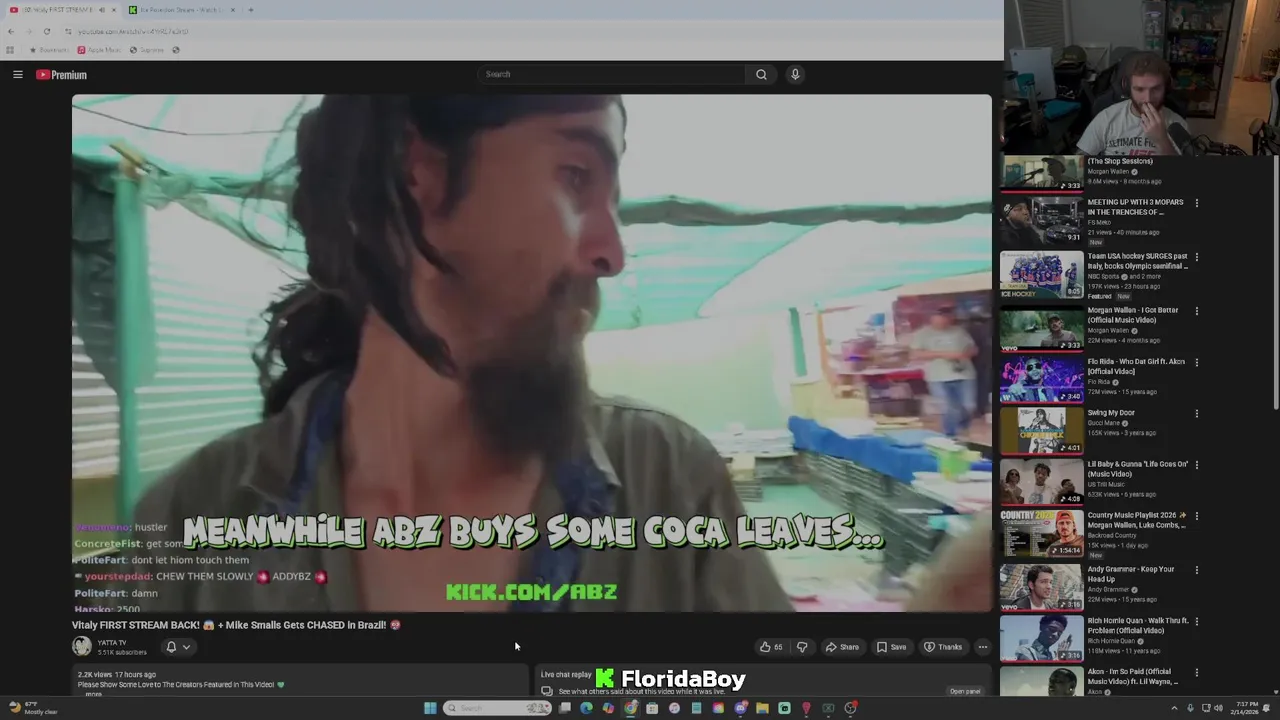The height and width of the screenshot is (720, 1280).
Task: Open notification bell dropdown for YATTA TV
Action: click(178, 647)
